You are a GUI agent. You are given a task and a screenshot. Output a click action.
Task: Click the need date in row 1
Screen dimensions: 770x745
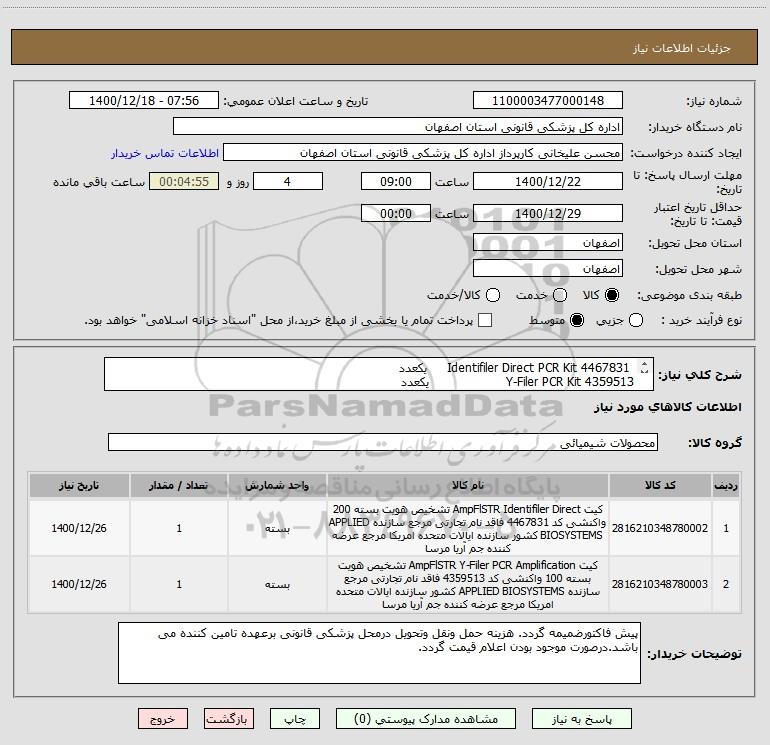click(79, 528)
